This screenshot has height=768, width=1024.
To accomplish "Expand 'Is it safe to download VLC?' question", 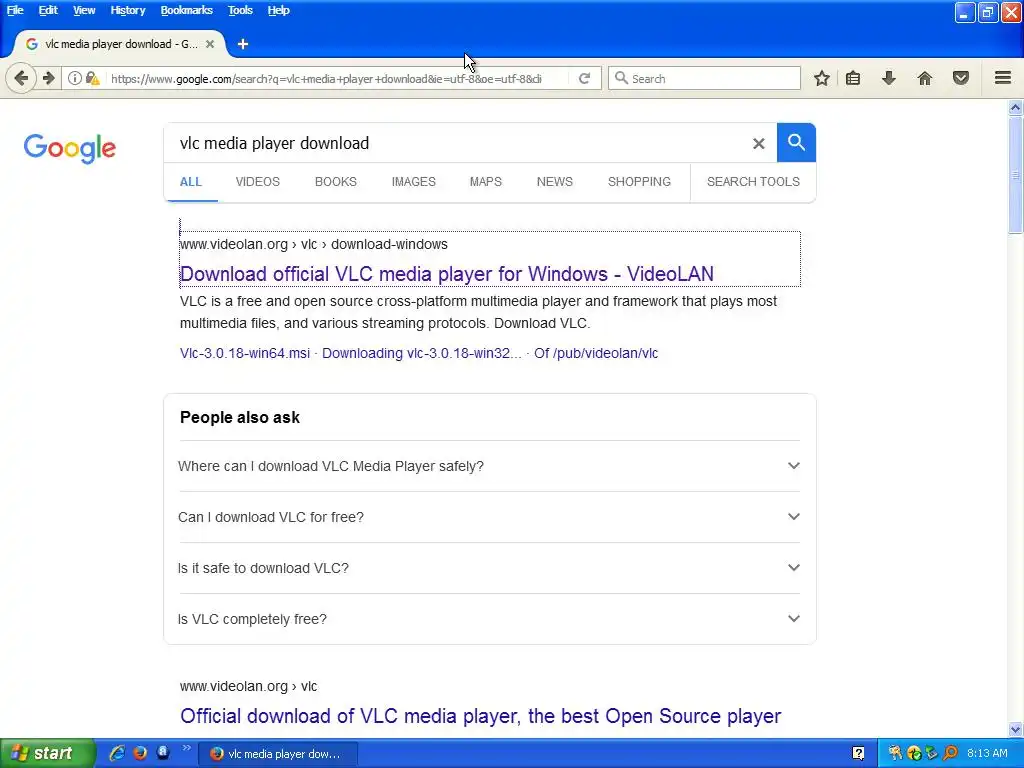I will 489,568.
